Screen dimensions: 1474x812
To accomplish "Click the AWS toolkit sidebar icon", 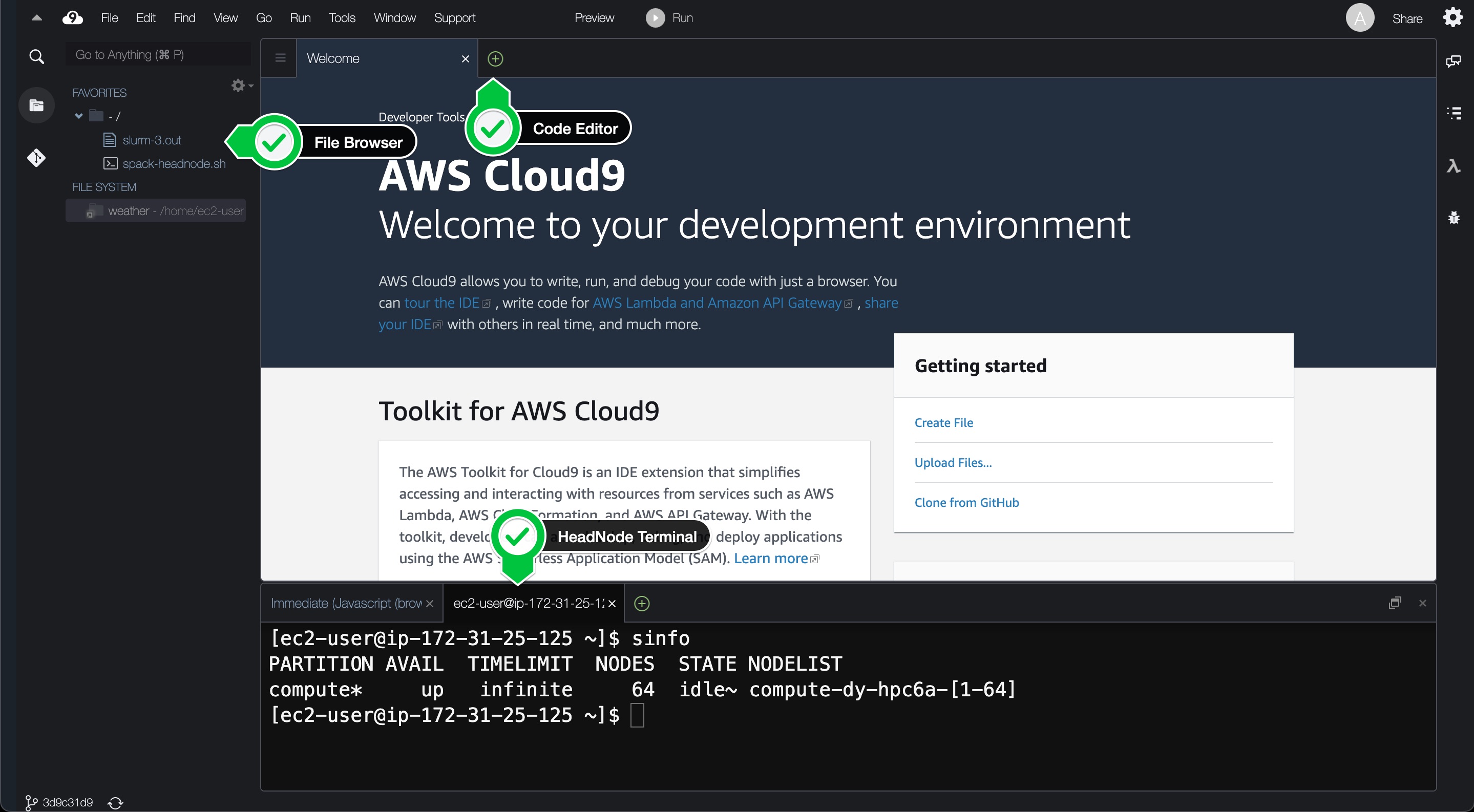I will pyautogui.click(x=1456, y=159).
